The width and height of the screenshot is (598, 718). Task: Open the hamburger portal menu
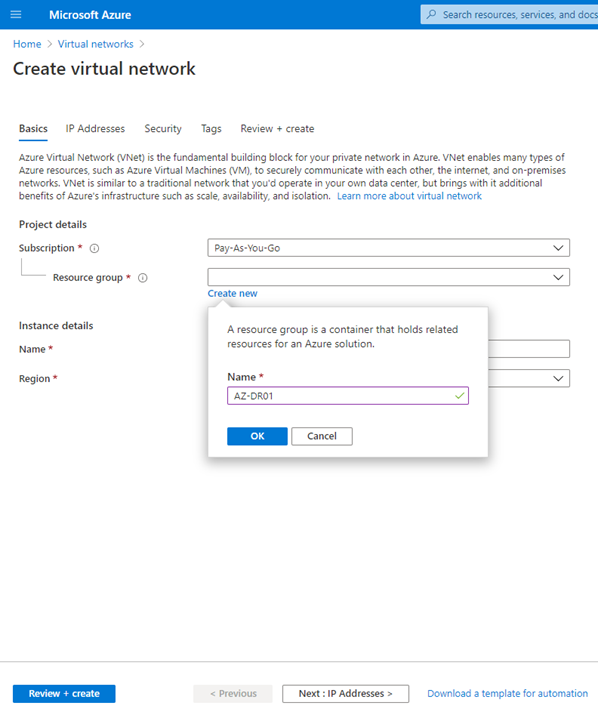pyautogui.click(x=16, y=15)
